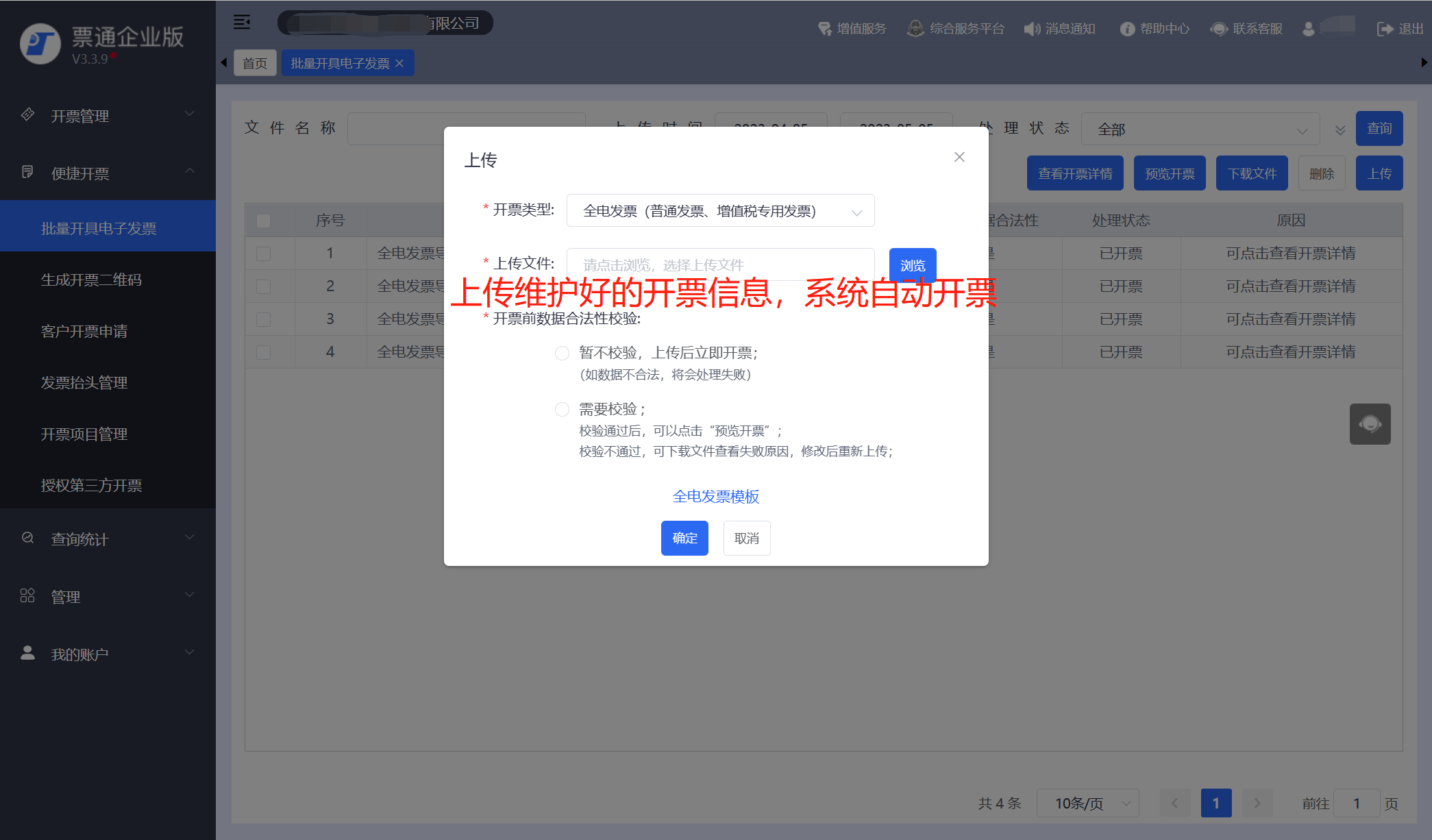Click the 票通企业版 logo icon
Screen dimensions: 1432x840
40,44
